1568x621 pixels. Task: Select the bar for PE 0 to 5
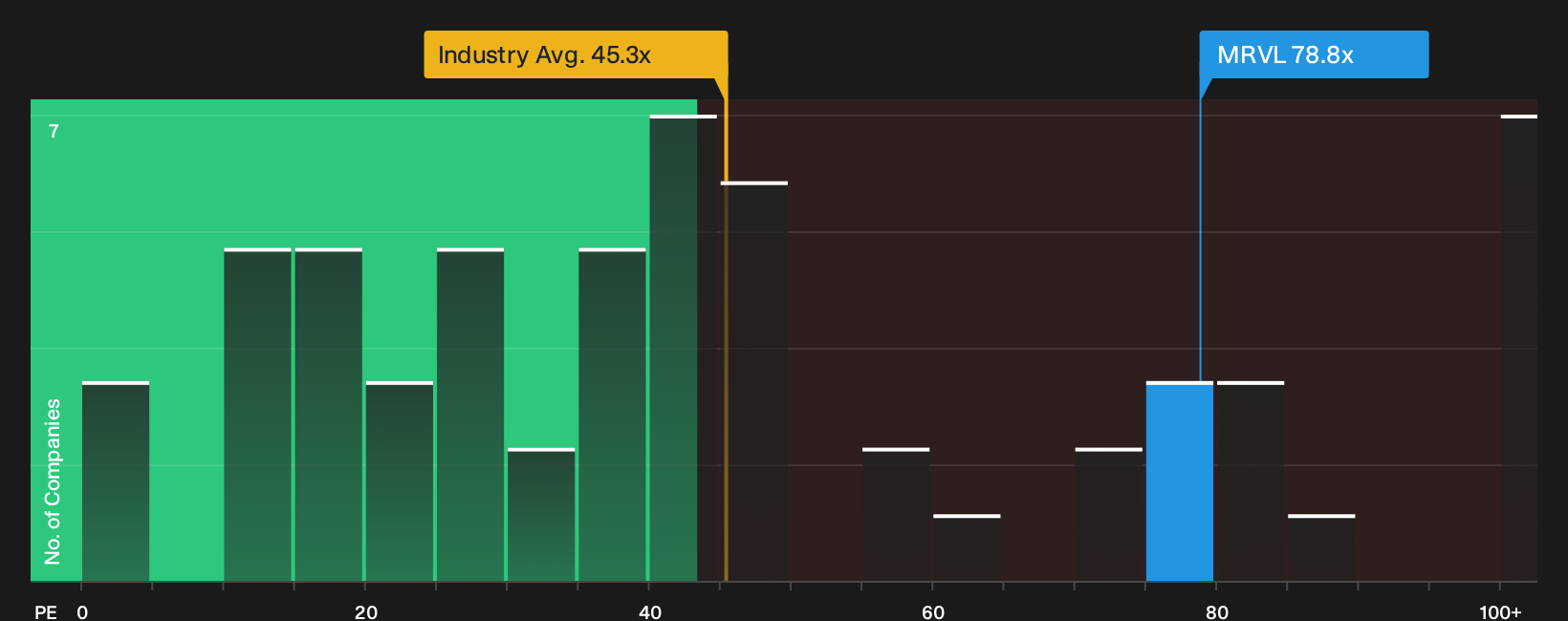(x=116, y=482)
